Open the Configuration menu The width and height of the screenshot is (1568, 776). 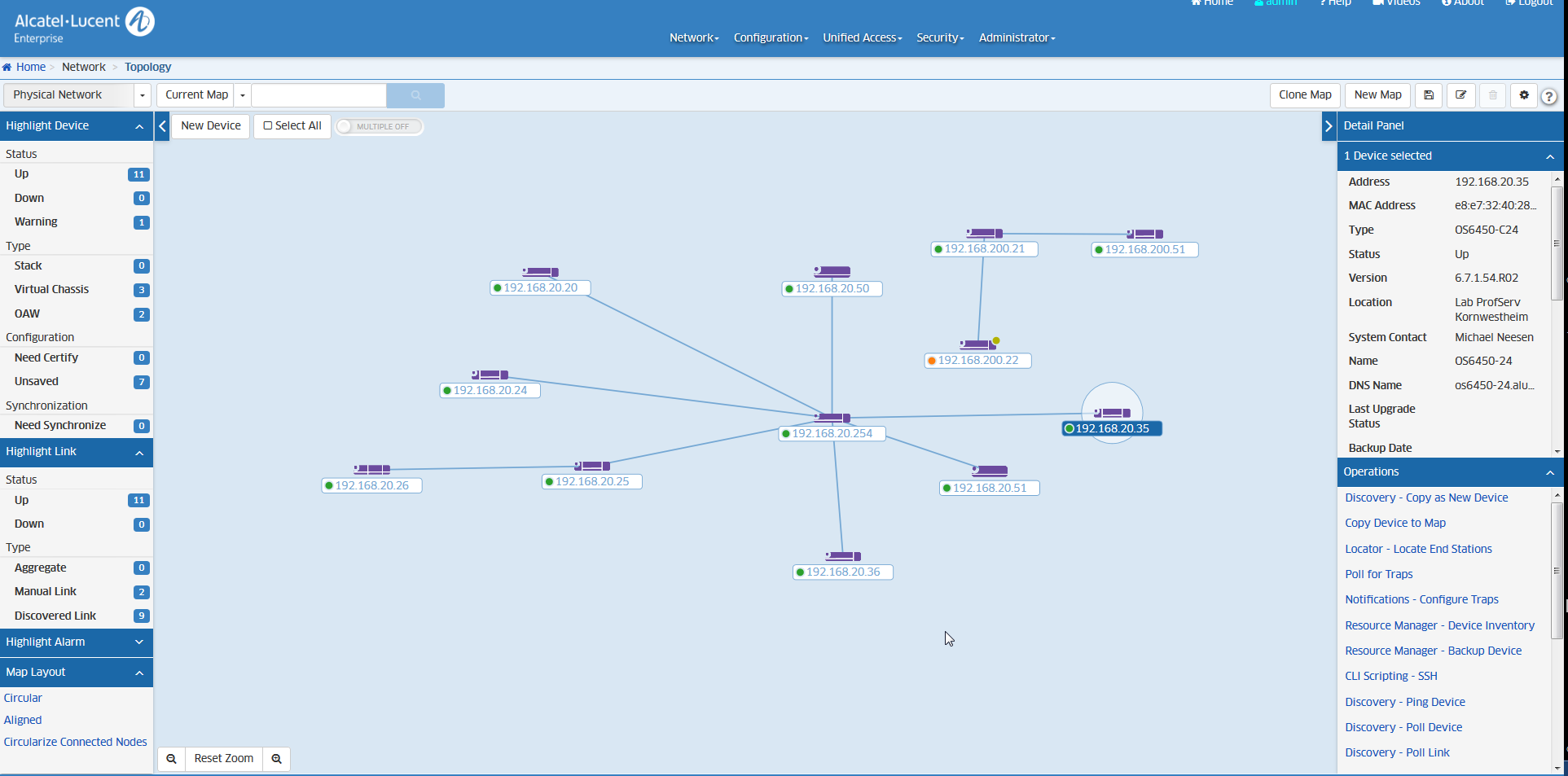(x=770, y=37)
